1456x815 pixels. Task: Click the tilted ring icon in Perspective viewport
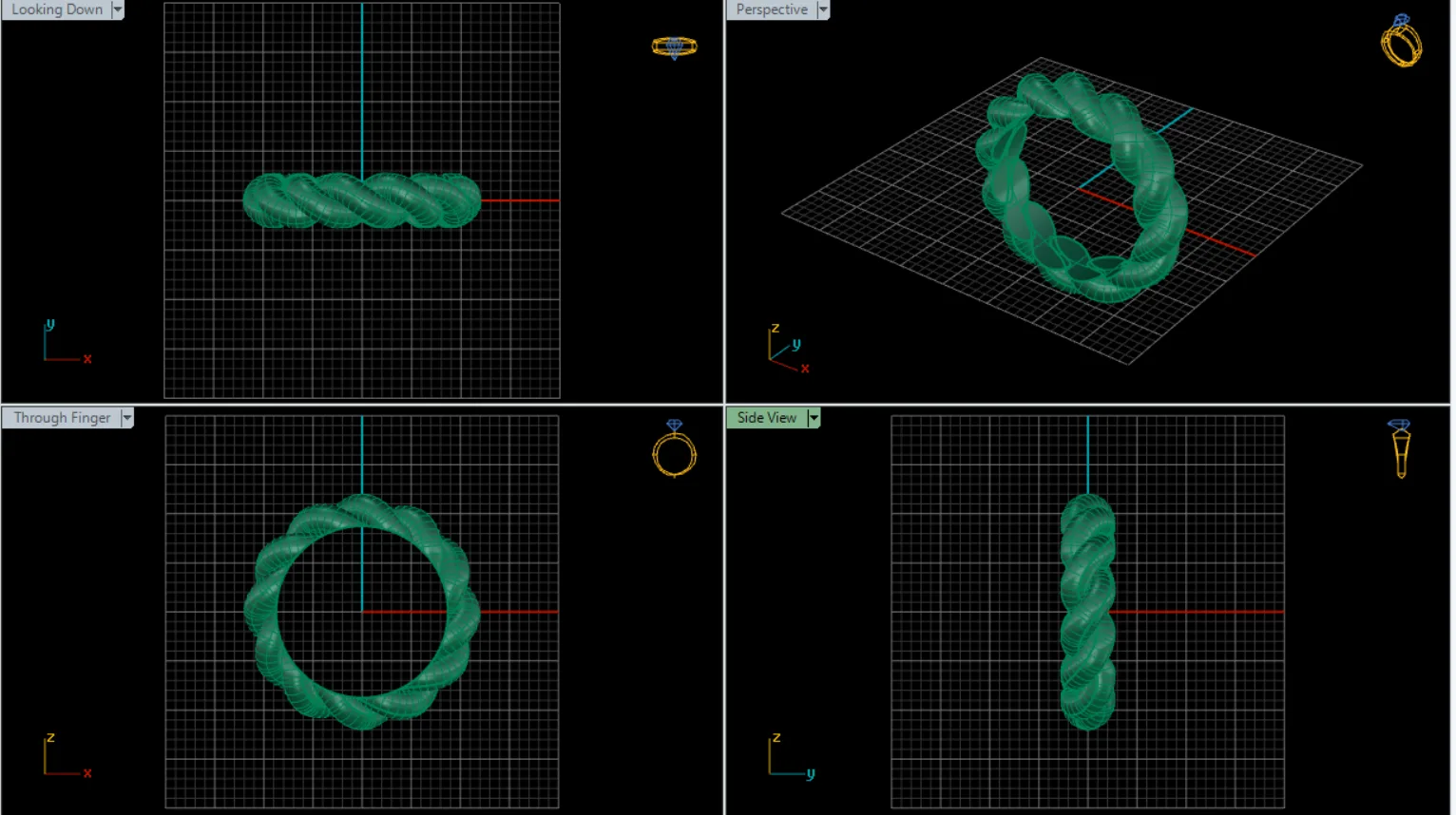coord(1402,40)
